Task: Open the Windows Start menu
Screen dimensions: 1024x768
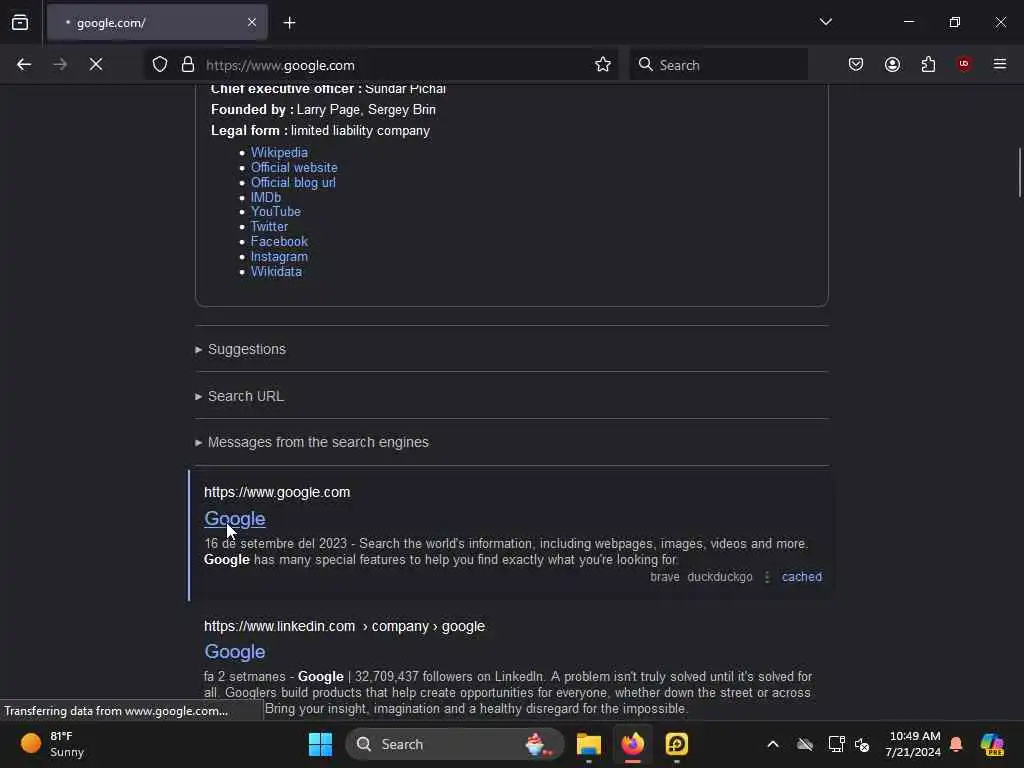Action: [x=320, y=744]
